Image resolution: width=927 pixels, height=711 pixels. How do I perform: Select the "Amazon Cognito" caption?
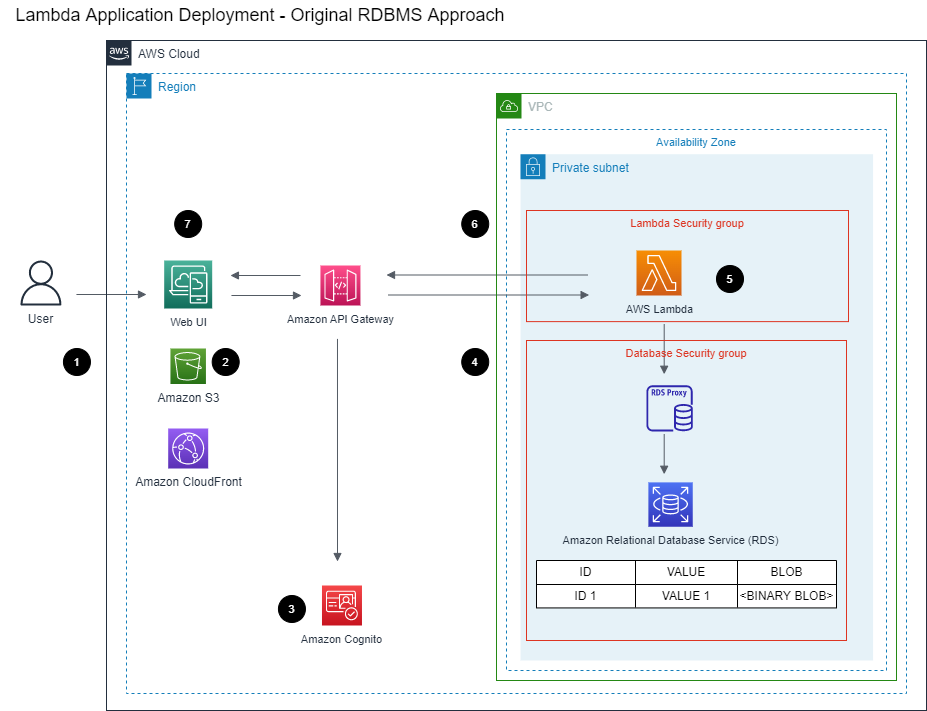pyautogui.click(x=342, y=639)
